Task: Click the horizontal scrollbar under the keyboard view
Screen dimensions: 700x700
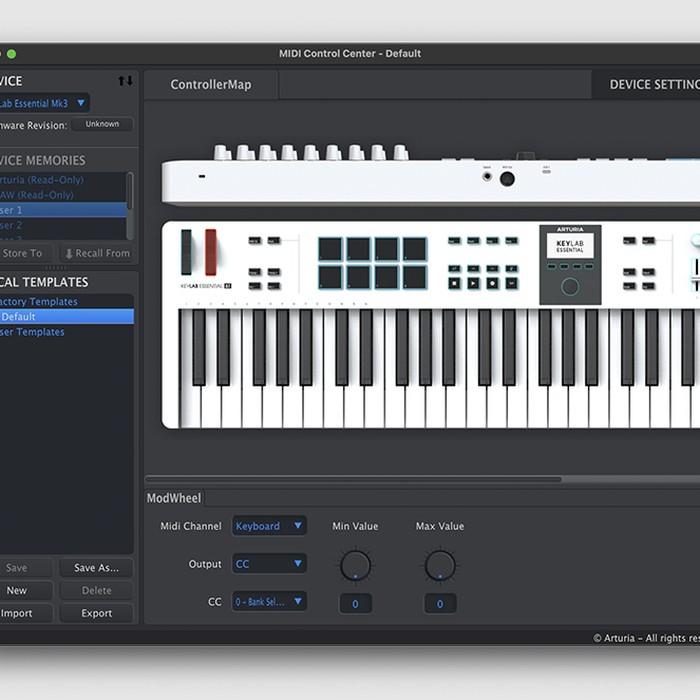Action: (x=354, y=479)
